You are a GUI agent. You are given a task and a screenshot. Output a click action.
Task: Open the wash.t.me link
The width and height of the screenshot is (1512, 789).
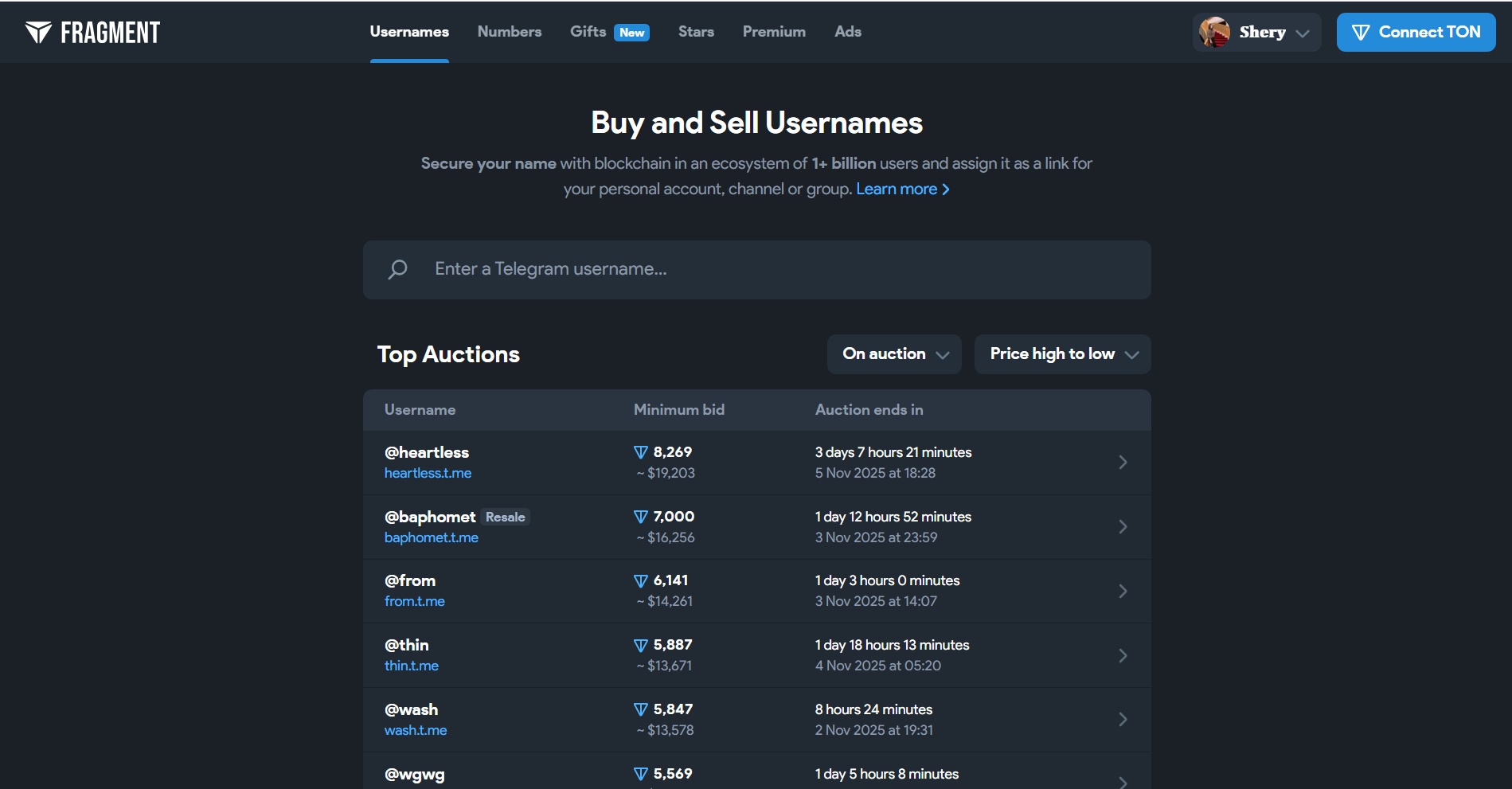pos(416,731)
